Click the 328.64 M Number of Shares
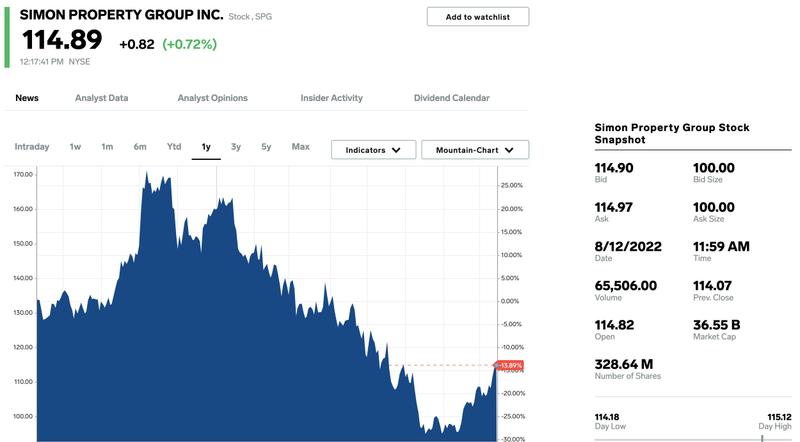This screenshot has height=442, width=800. pos(623,364)
